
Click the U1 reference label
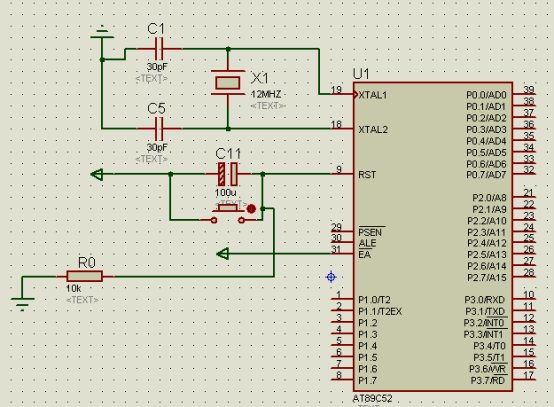pyautogui.click(x=361, y=74)
